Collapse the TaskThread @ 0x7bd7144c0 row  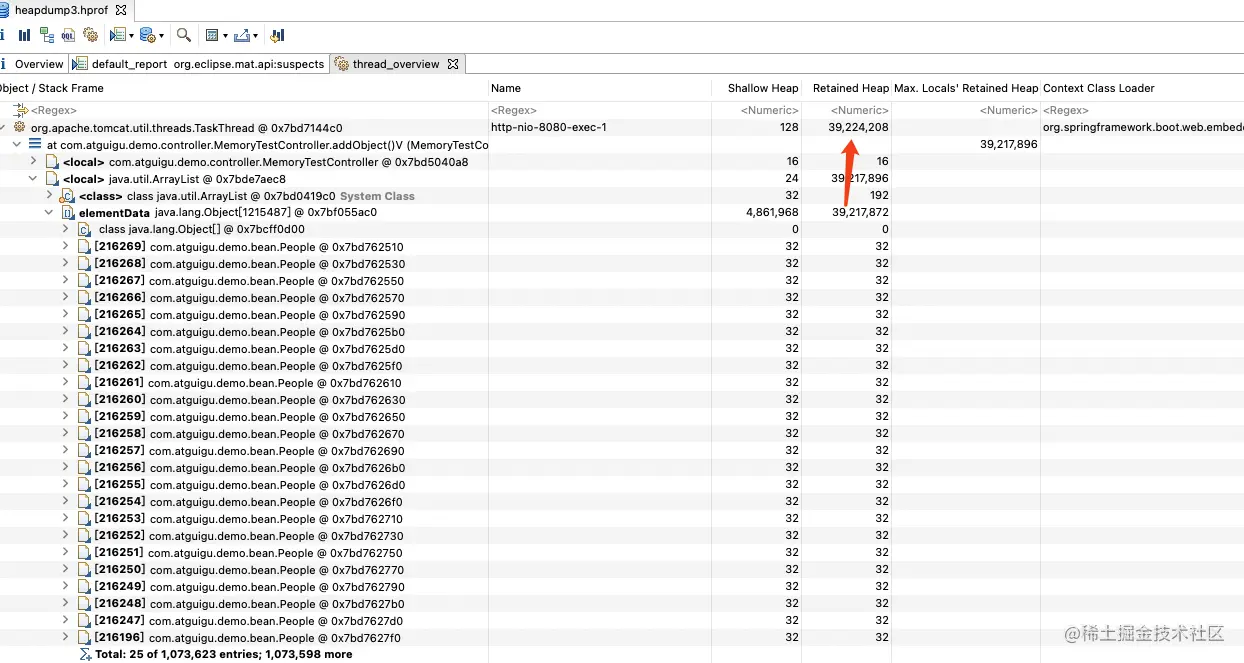click(3, 127)
